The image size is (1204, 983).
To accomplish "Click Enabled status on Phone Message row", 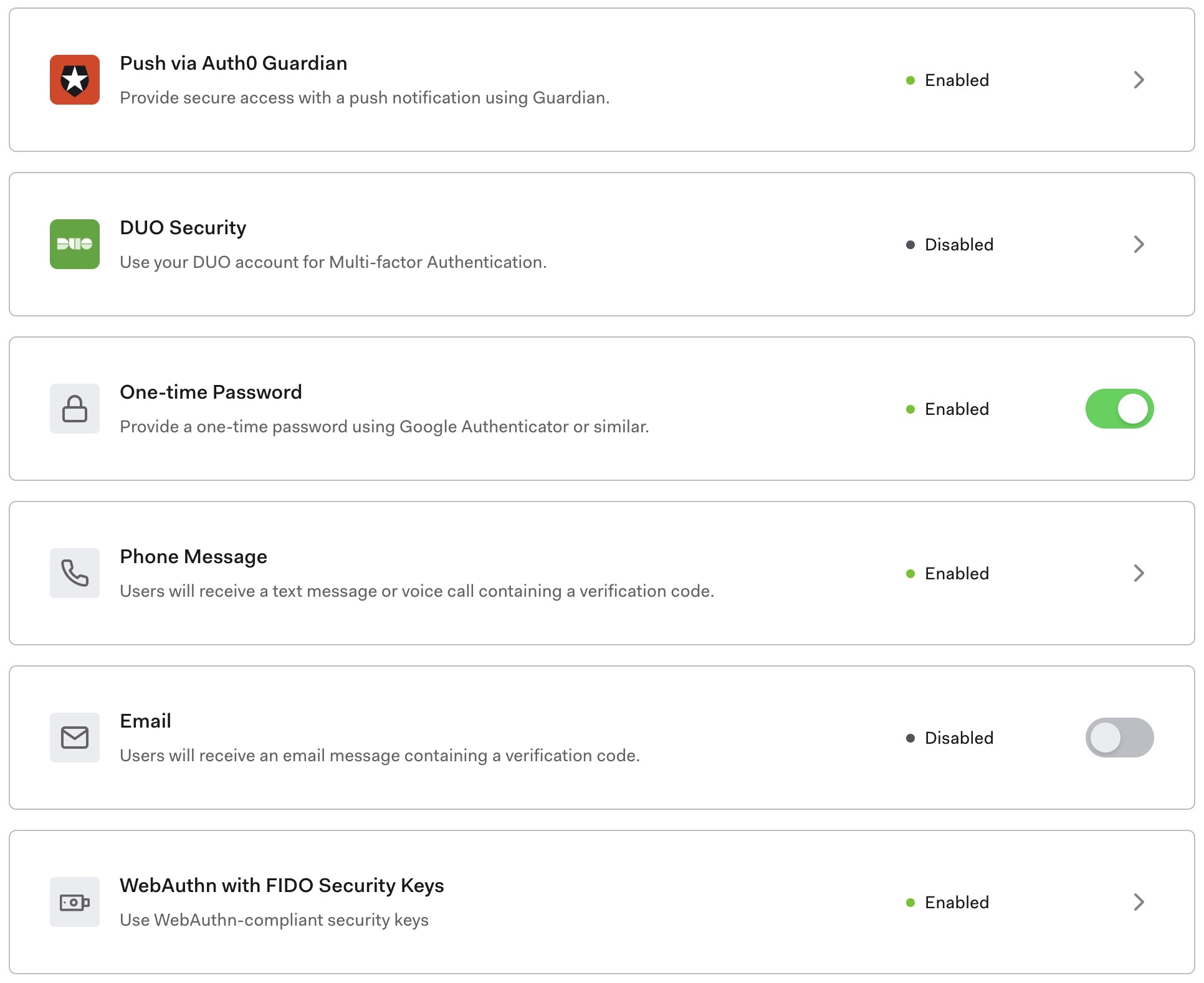I will point(956,573).
